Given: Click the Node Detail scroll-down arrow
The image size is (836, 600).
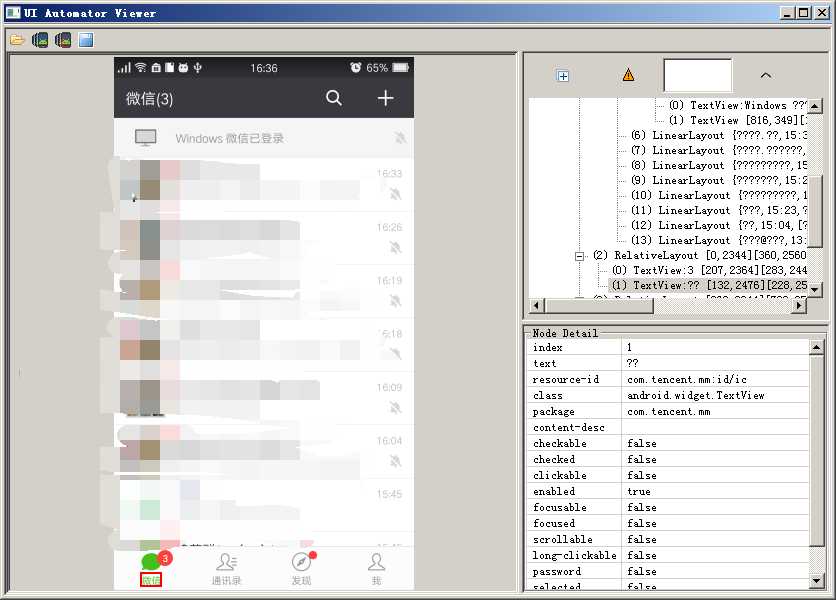Looking at the screenshot, I should coord(816,580).
